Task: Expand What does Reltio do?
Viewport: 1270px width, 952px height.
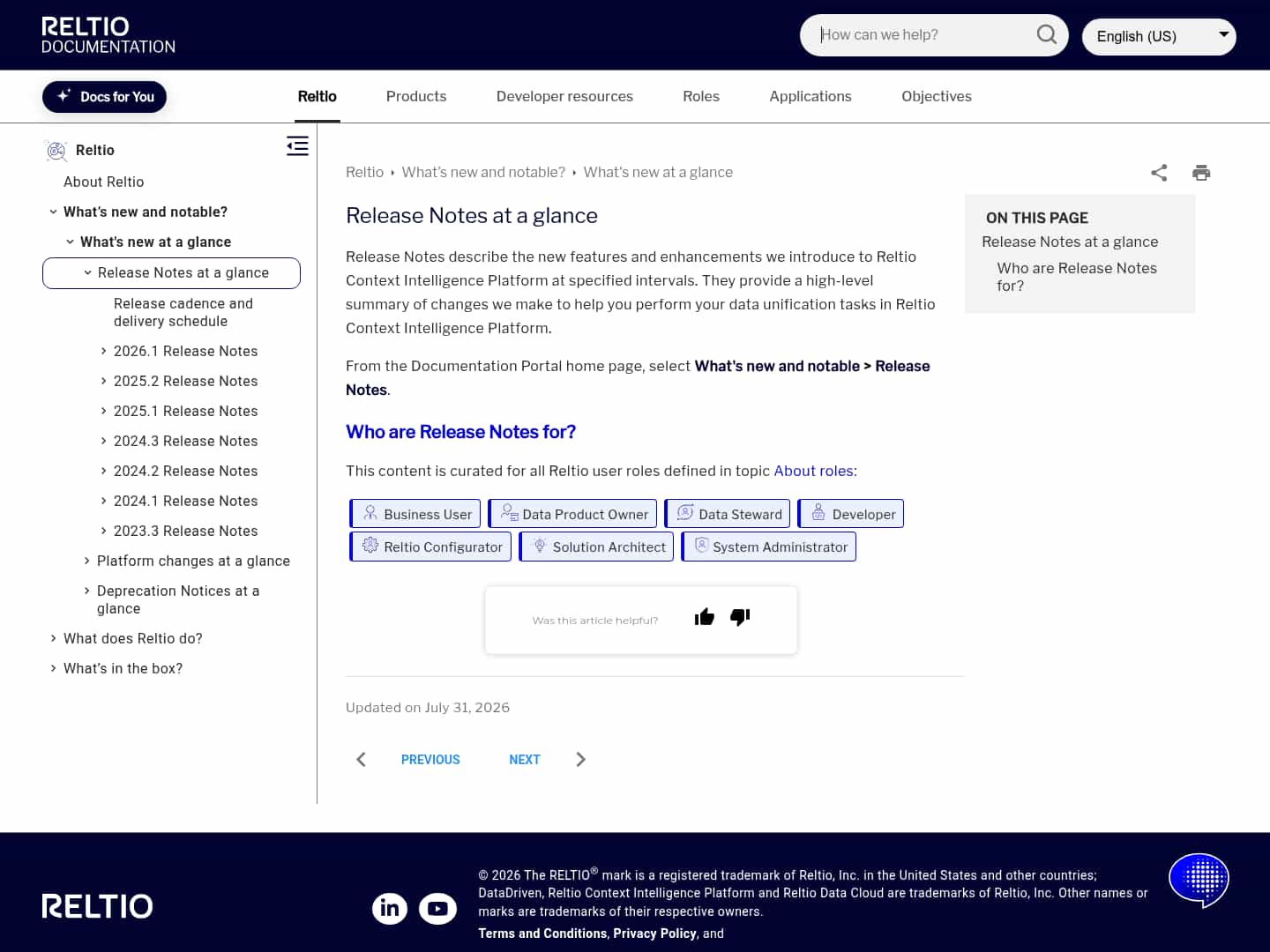Action: coord(54,638)
